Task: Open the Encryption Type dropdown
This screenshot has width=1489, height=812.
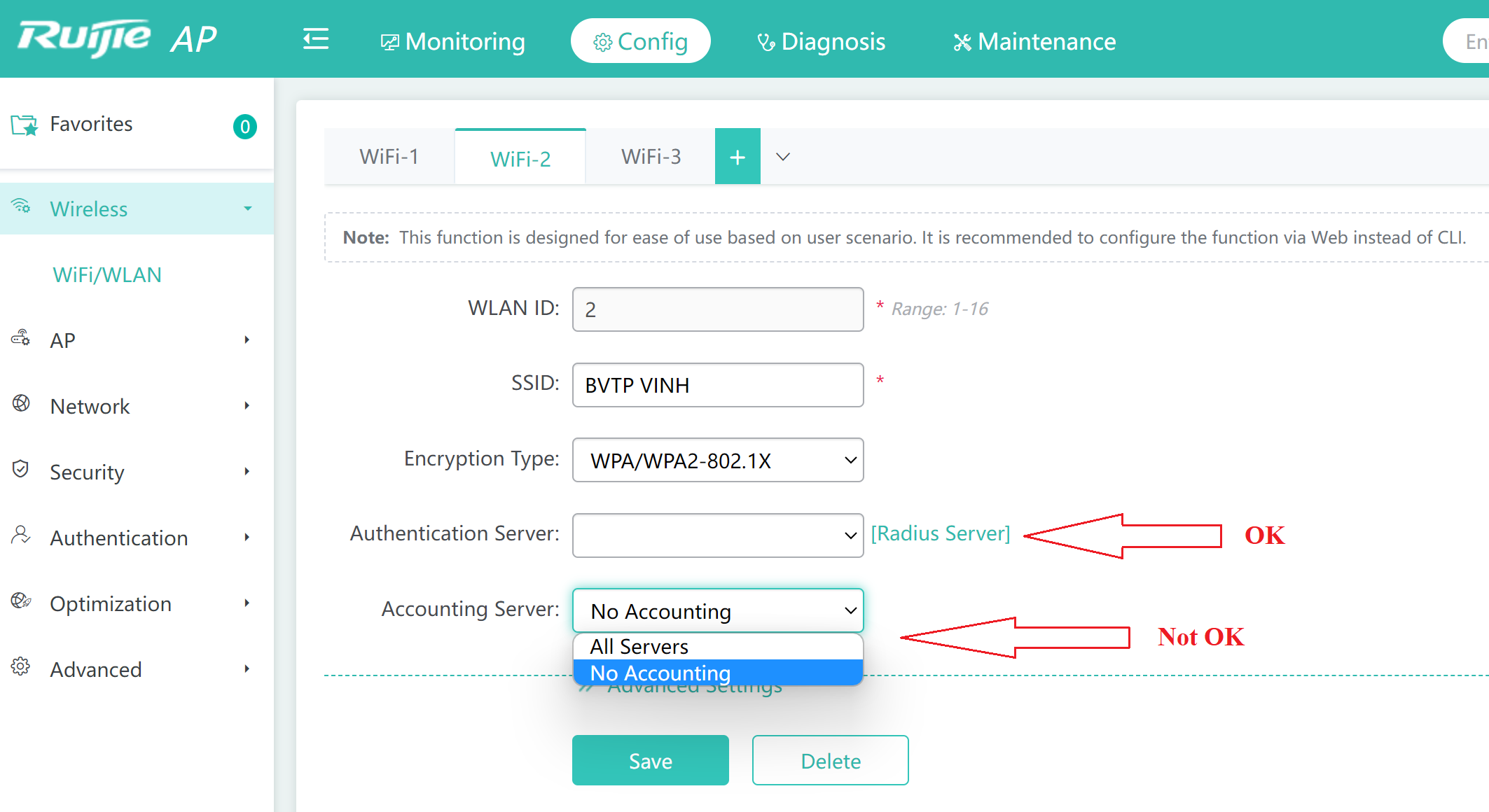Action: (x=718, y=461)
